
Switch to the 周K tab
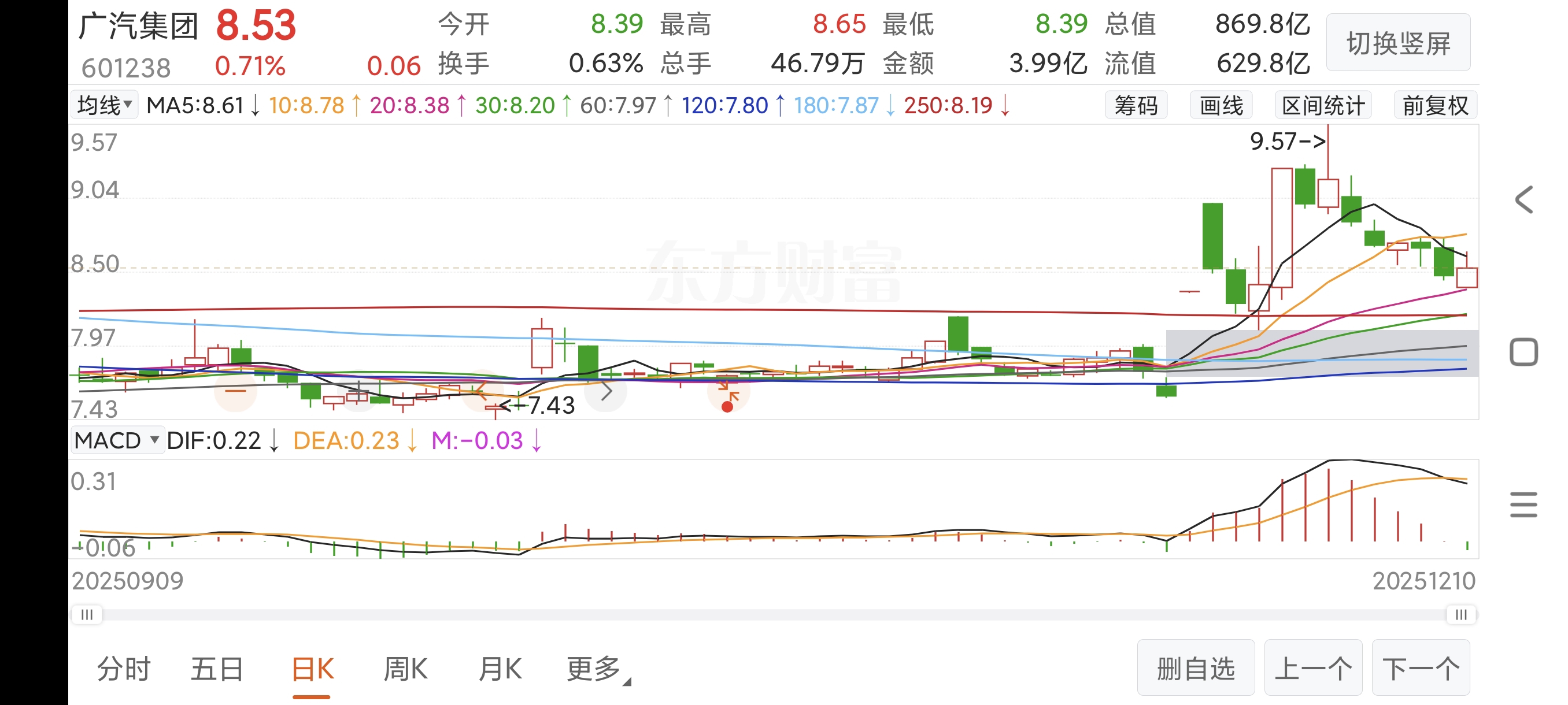(405, 669)
